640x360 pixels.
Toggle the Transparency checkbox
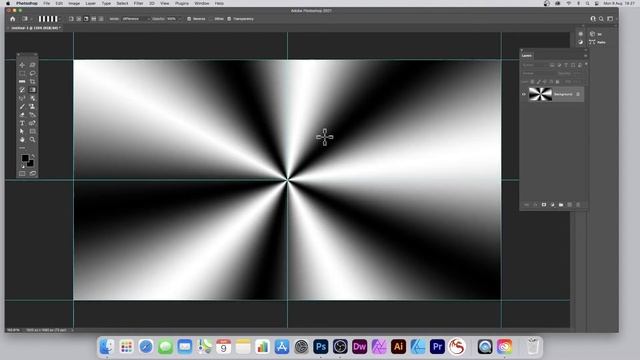point(229,19)
